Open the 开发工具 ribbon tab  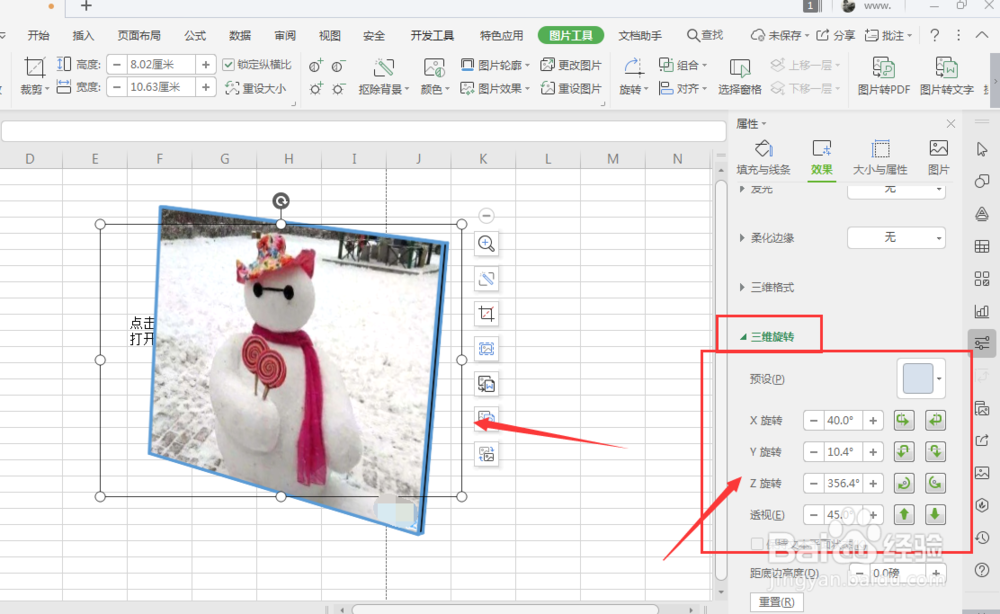[432, 35]
